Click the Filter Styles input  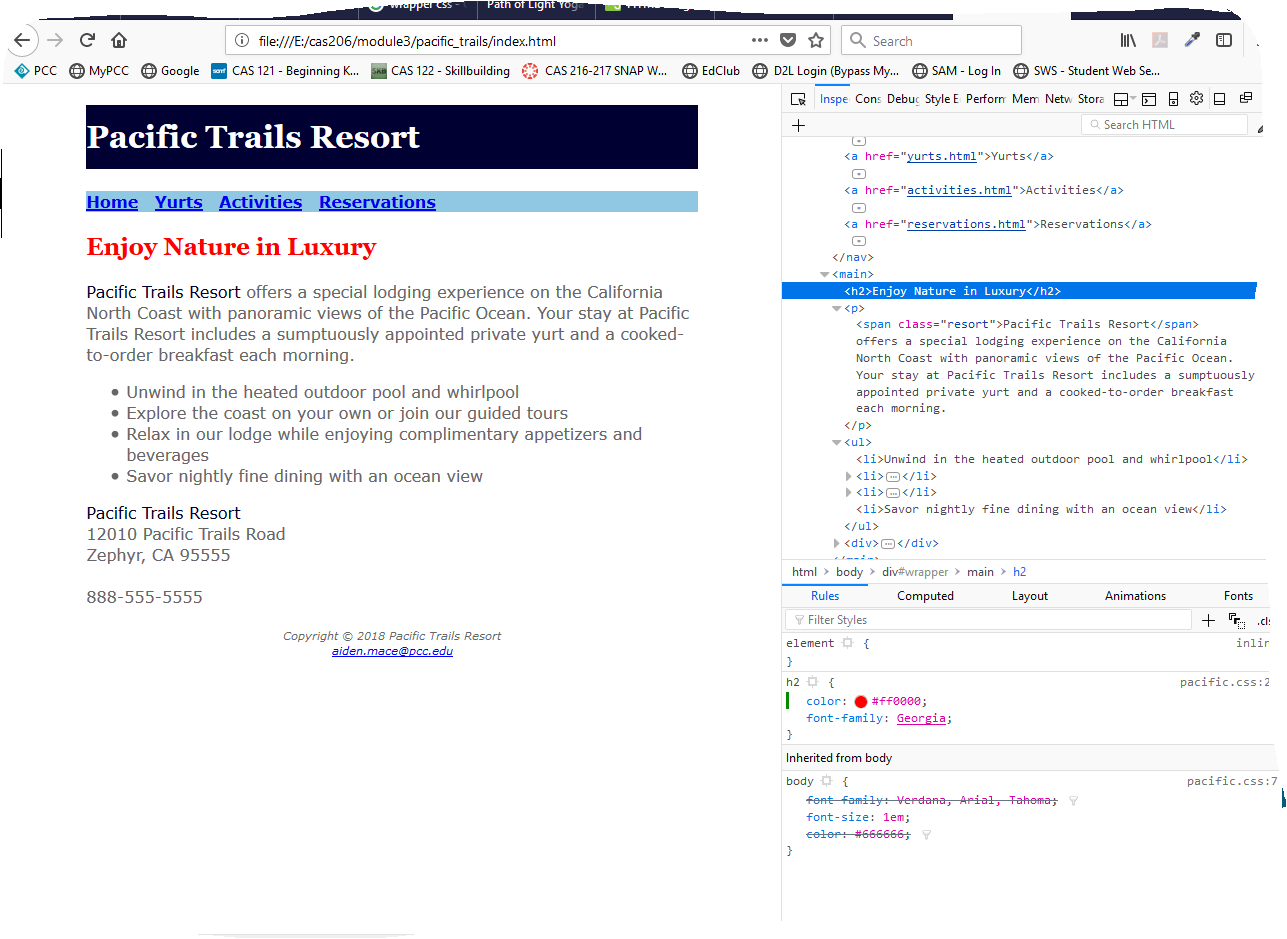[x=989, y=621]
